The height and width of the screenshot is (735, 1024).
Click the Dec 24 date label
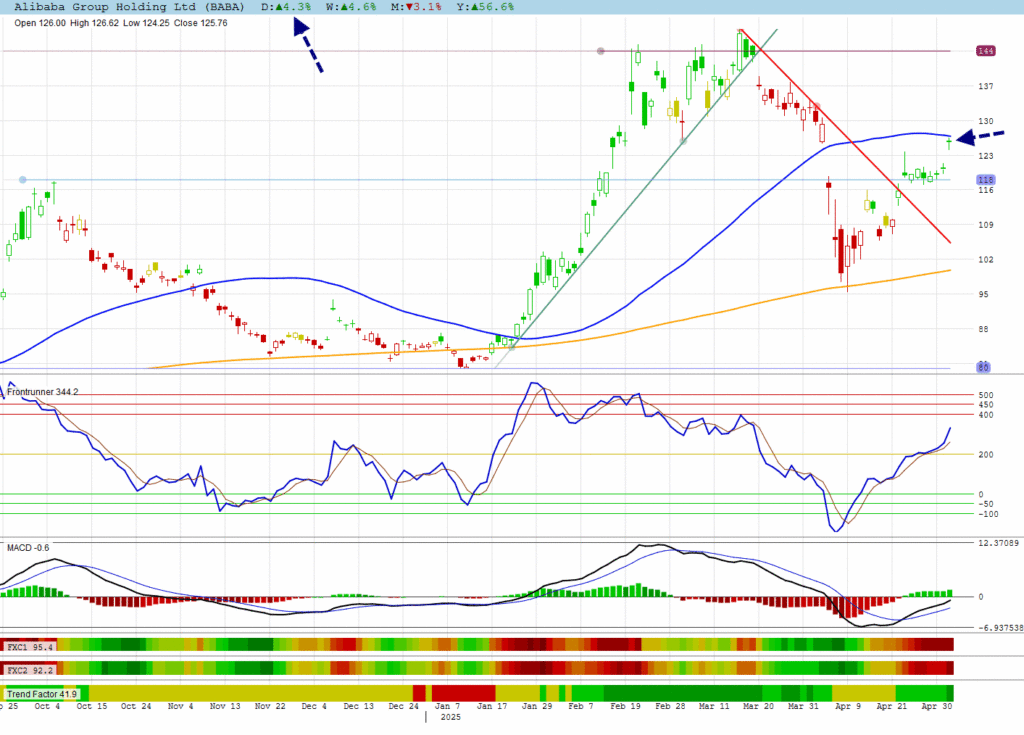[404, 706]
